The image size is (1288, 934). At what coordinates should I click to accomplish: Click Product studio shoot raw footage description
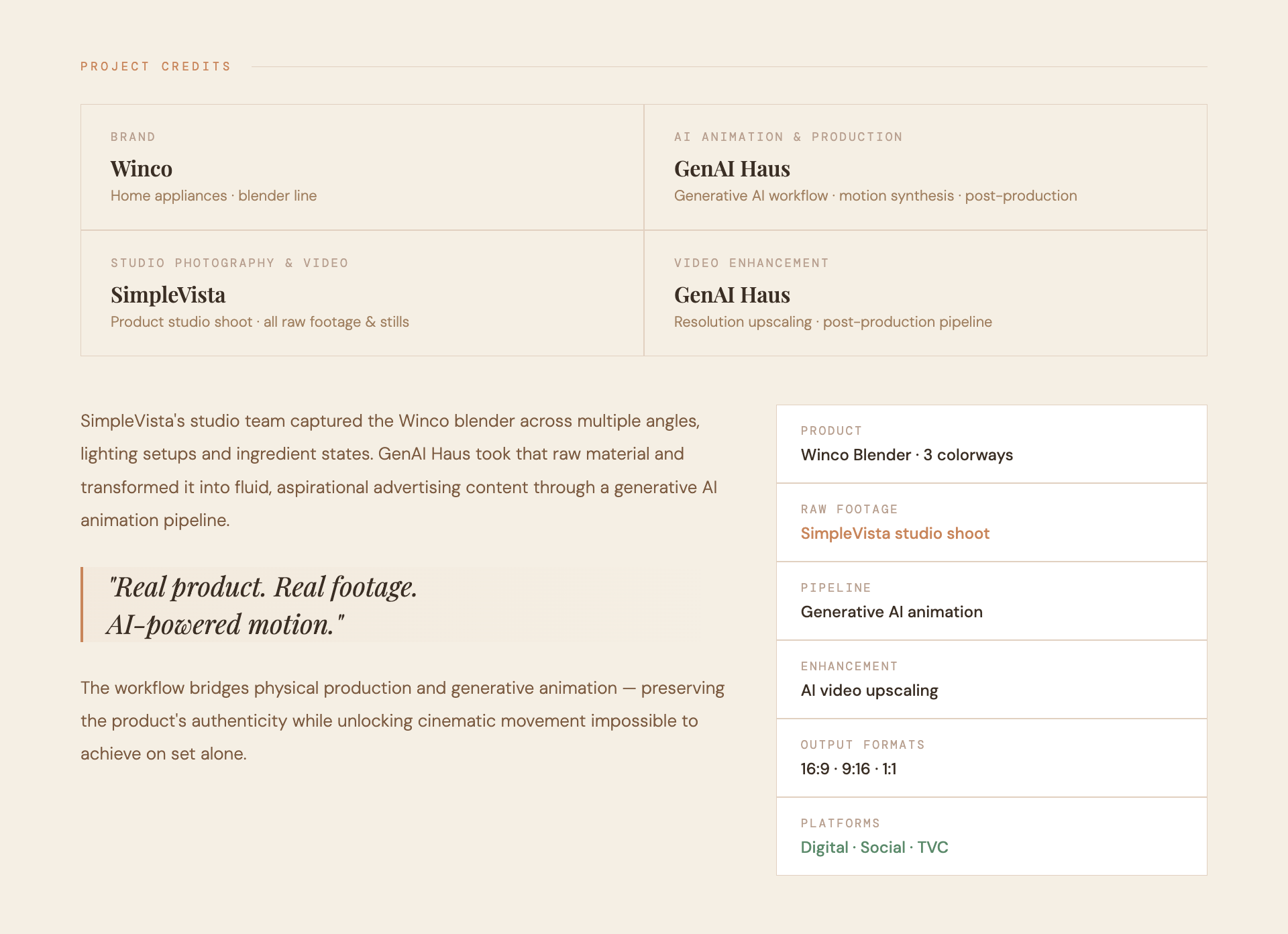(x=260, y=322)
